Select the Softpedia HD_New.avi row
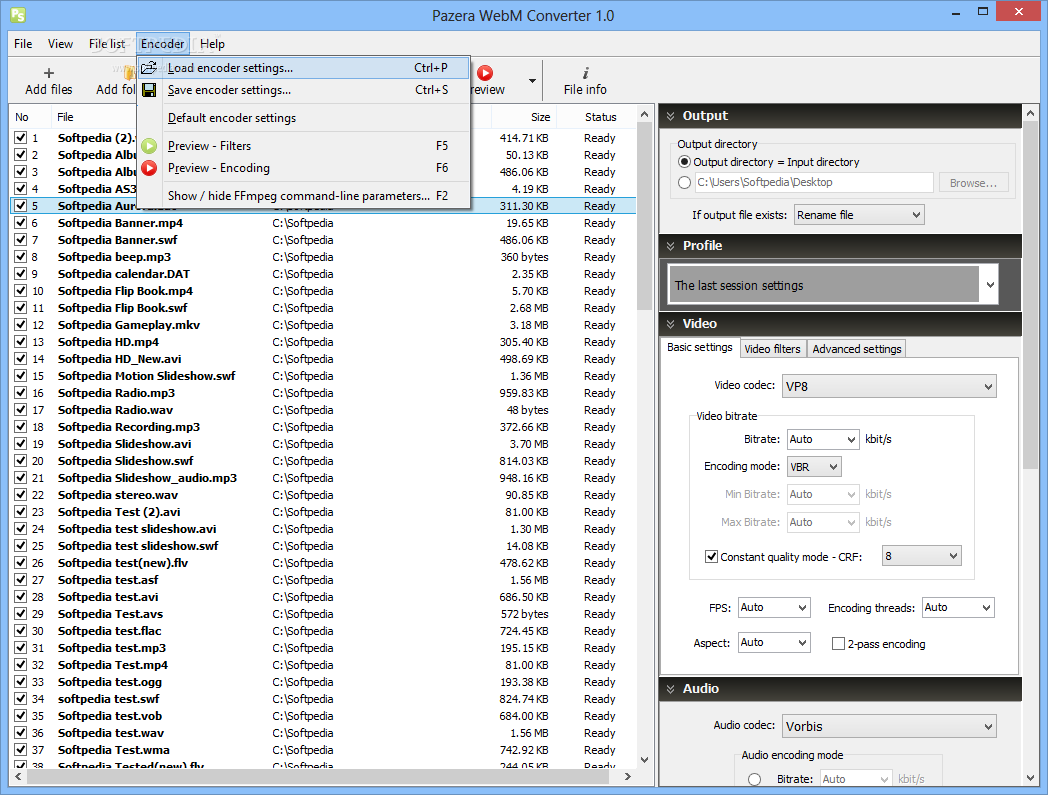The image size is (1048, 795). (323, 359)
